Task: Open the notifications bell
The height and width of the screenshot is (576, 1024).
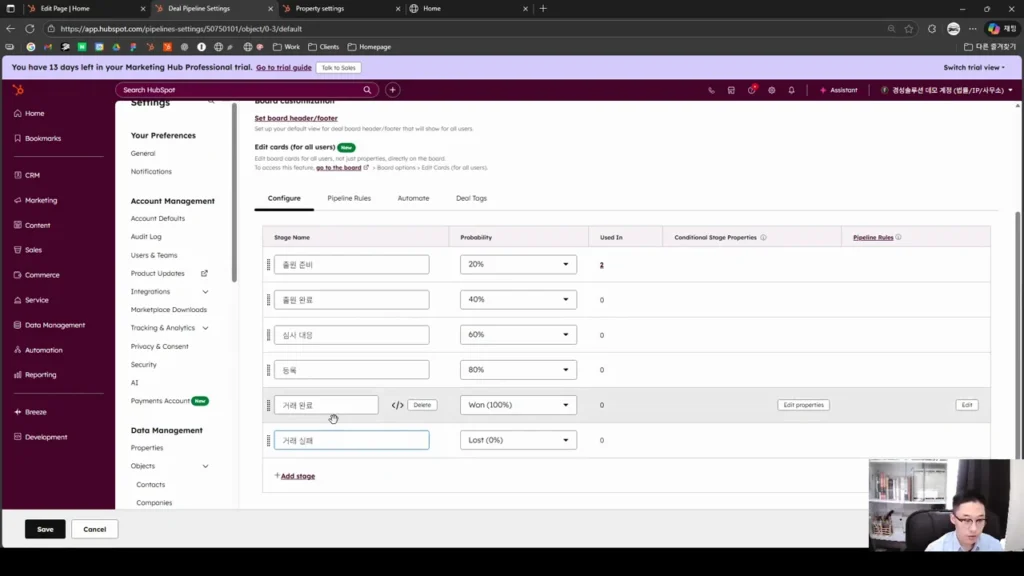Action: [792, 90]
